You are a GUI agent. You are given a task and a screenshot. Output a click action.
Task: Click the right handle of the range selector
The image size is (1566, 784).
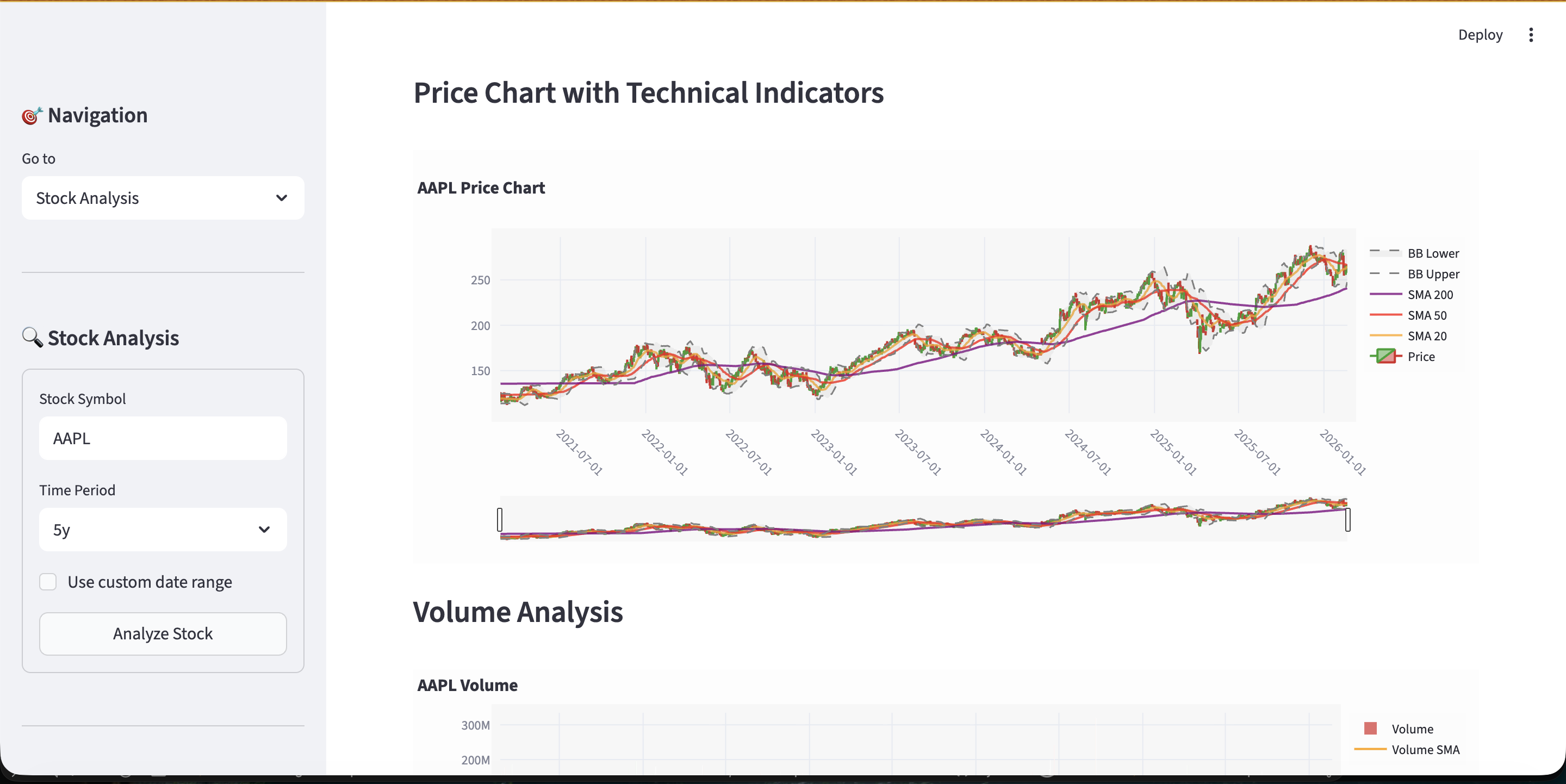click(1347, 519)
